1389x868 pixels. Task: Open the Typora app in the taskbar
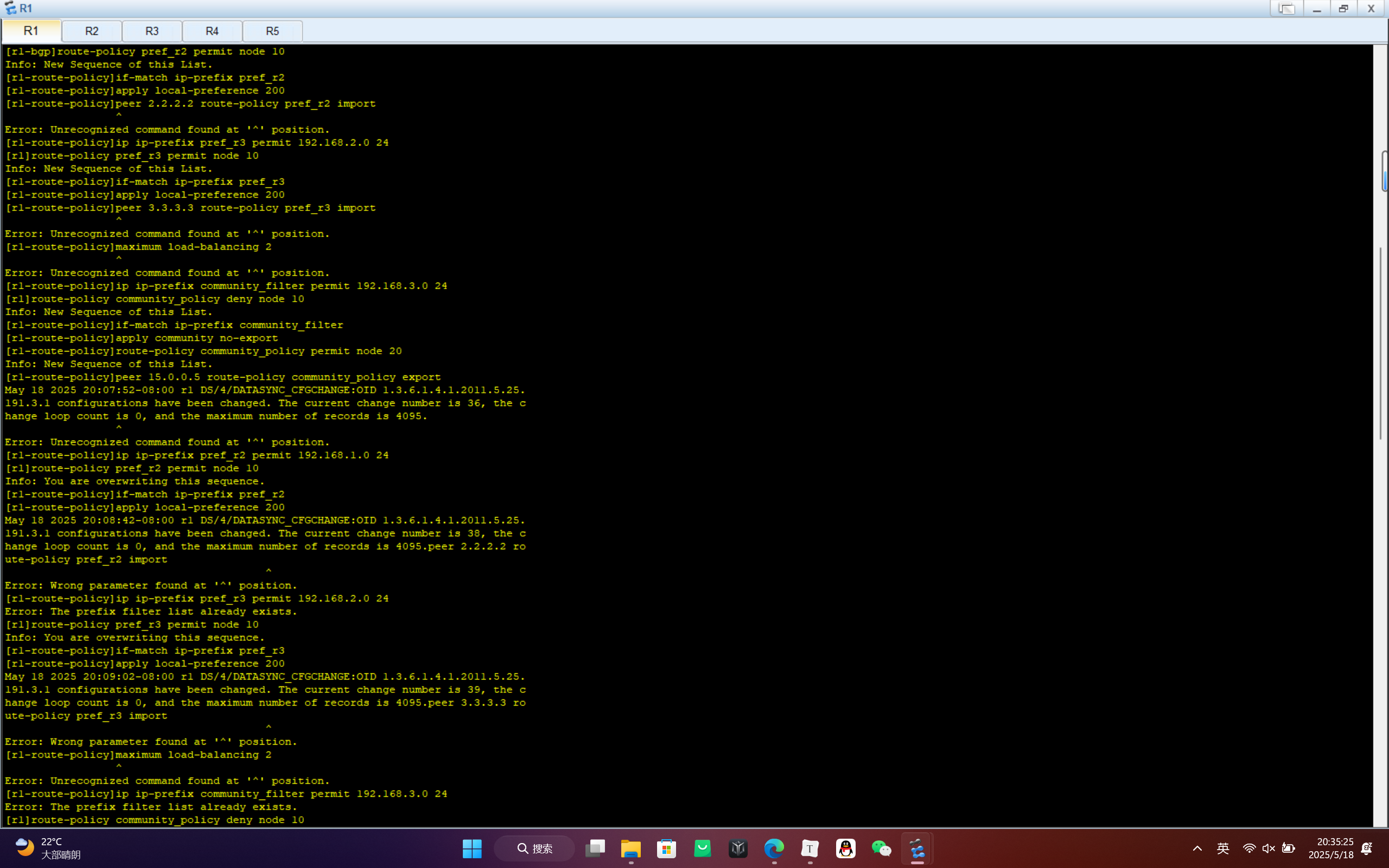[810, 848]
